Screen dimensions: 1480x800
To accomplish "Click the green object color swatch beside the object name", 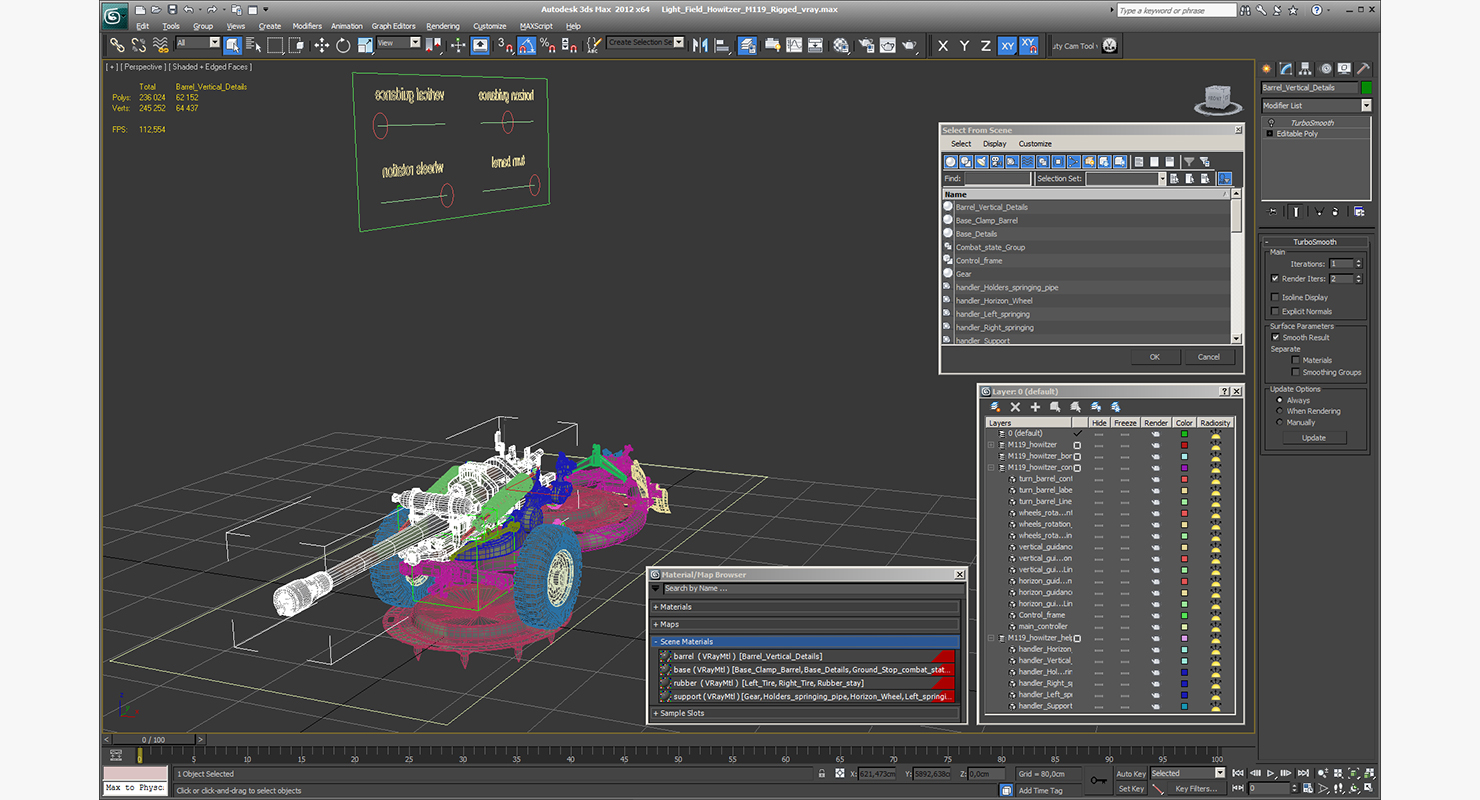I will (1367, 88).
